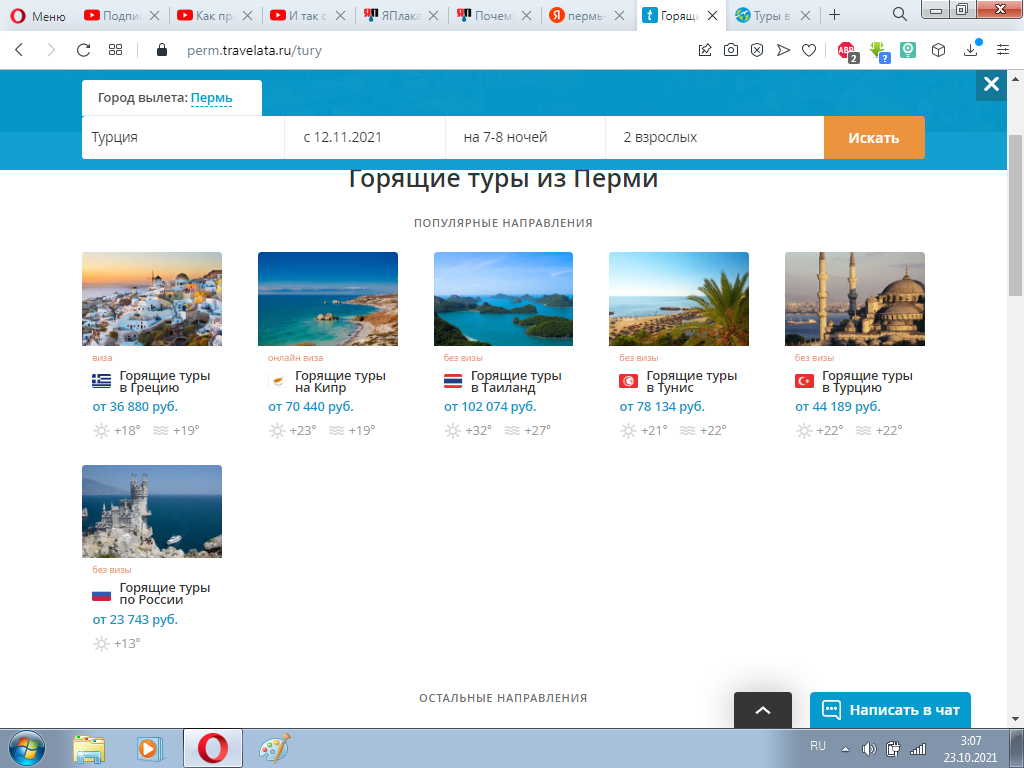Click Горящие туры по России link
Image resolution: width=1024 pixels, height=768 pixels.
coord(165,594)
